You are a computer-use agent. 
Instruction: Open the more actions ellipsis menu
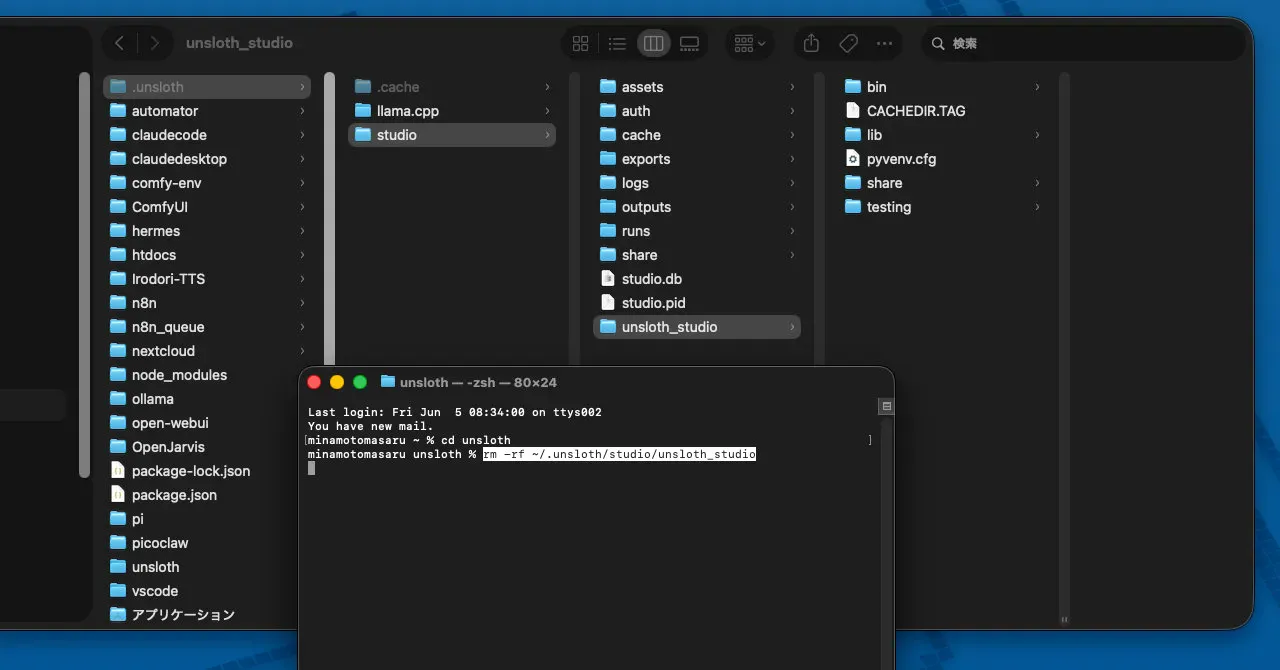tap(884, 43)
